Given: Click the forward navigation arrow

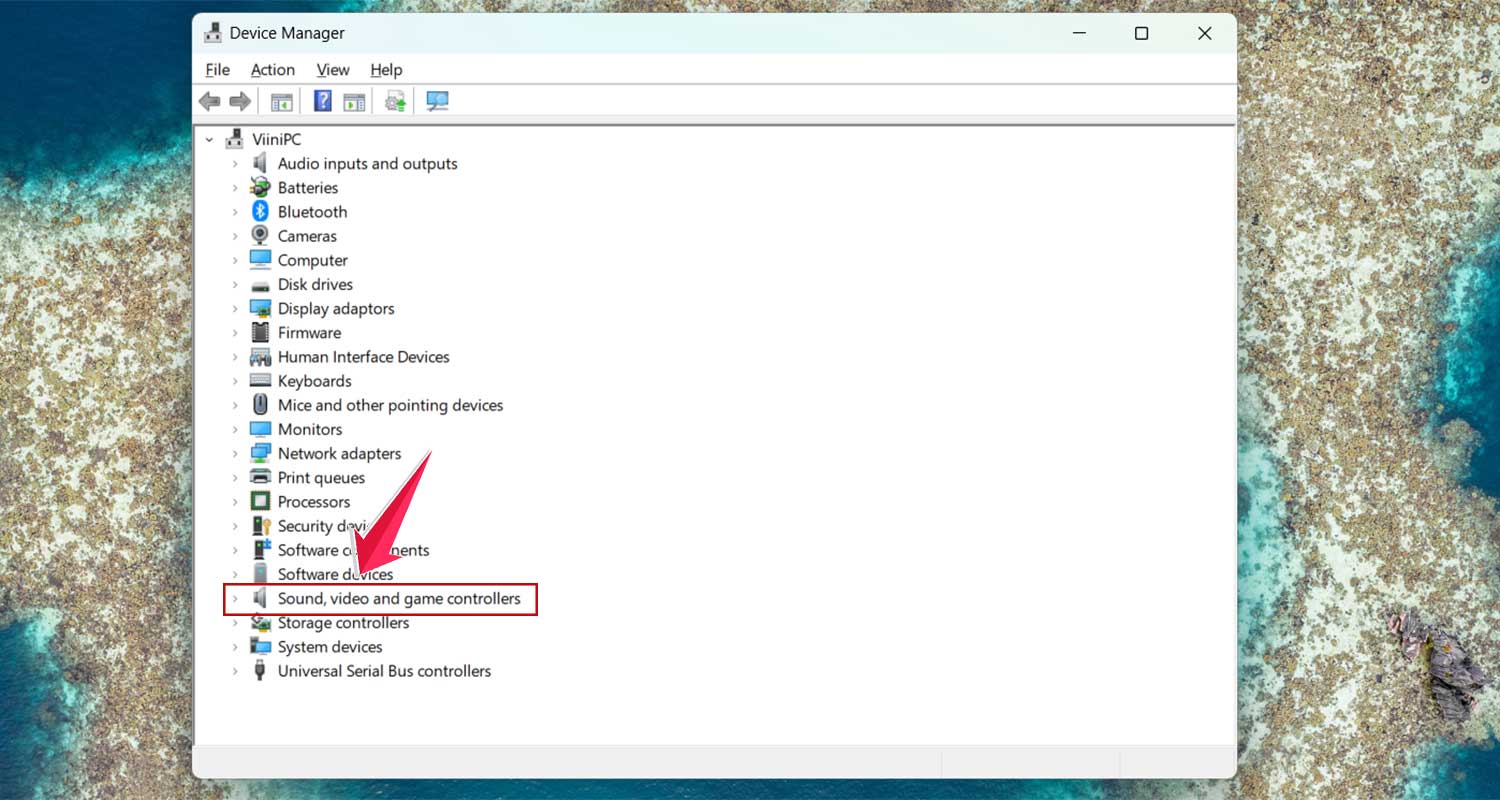Looking at the screenshot, I should [x=240, y=100].
